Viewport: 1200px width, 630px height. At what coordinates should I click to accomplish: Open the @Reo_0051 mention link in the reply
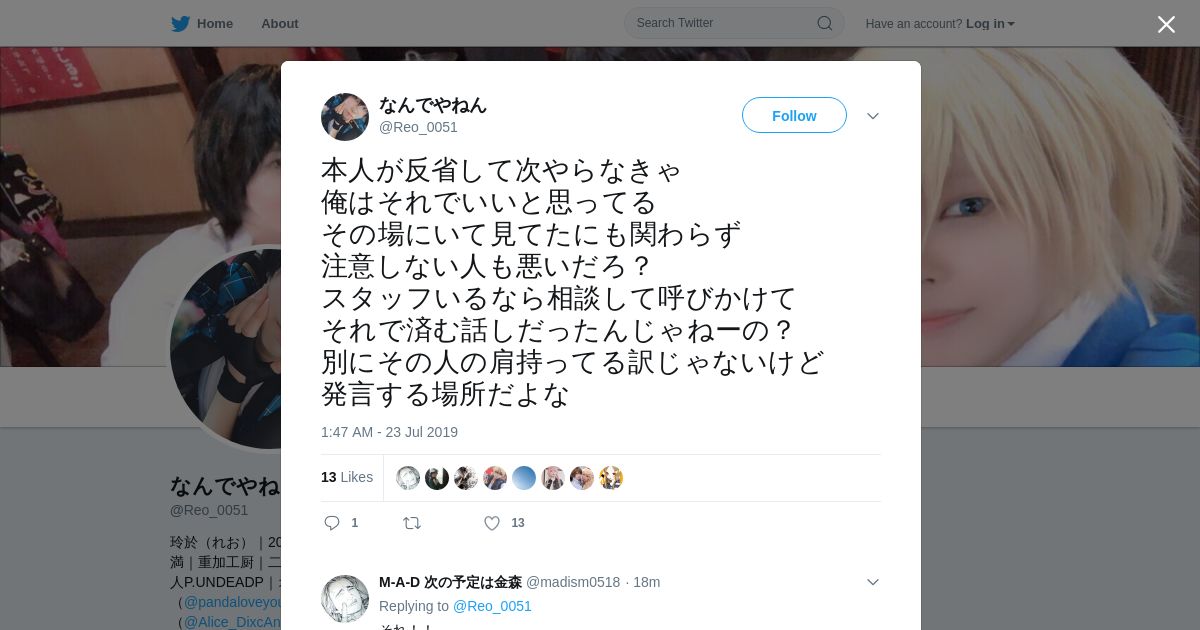click(492, 606)
